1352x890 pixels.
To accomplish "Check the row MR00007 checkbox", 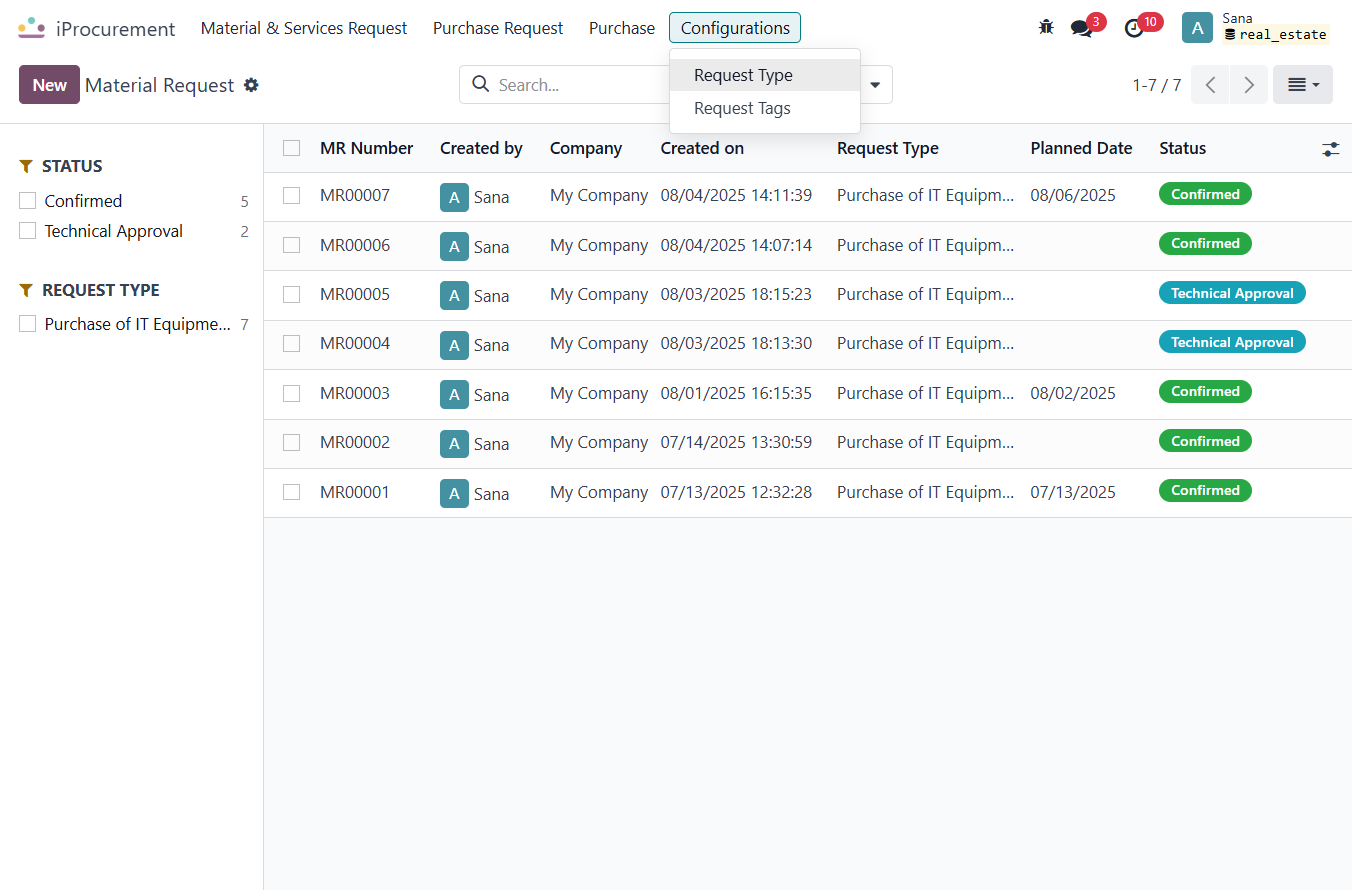I will (x=291, y=196).
